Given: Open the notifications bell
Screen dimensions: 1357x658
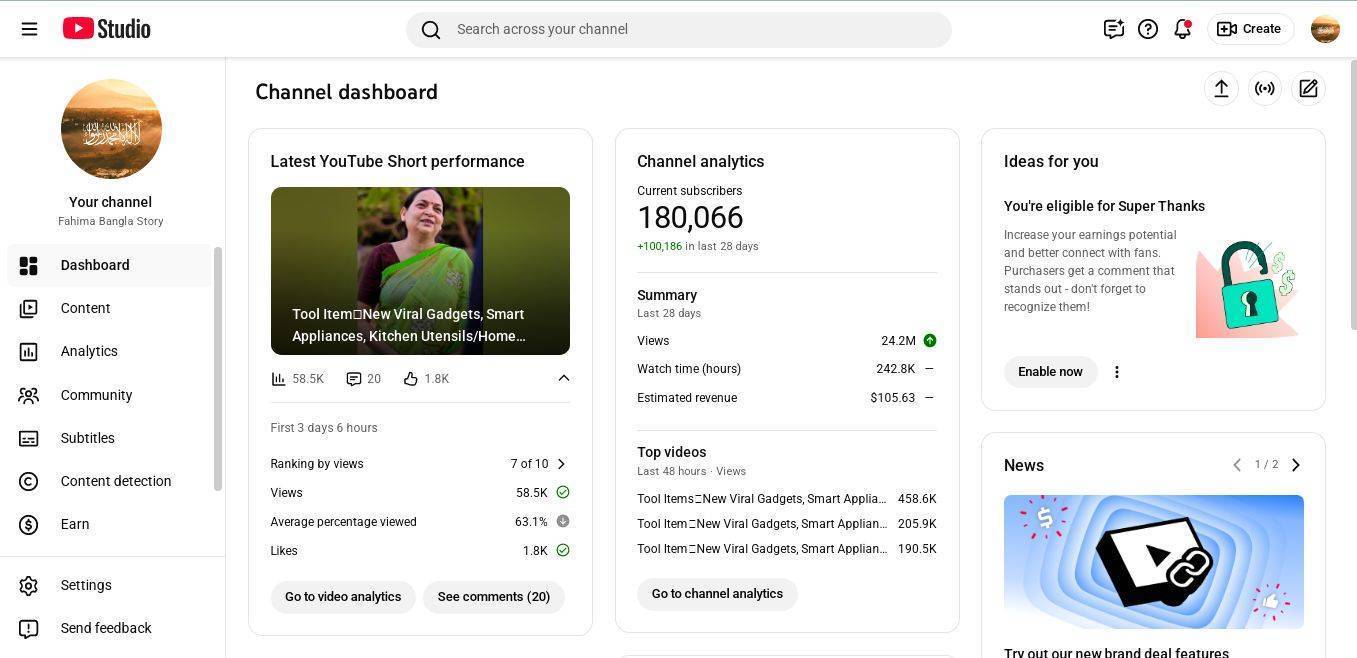Looking at the screenshot, I should coord(1182,29).
